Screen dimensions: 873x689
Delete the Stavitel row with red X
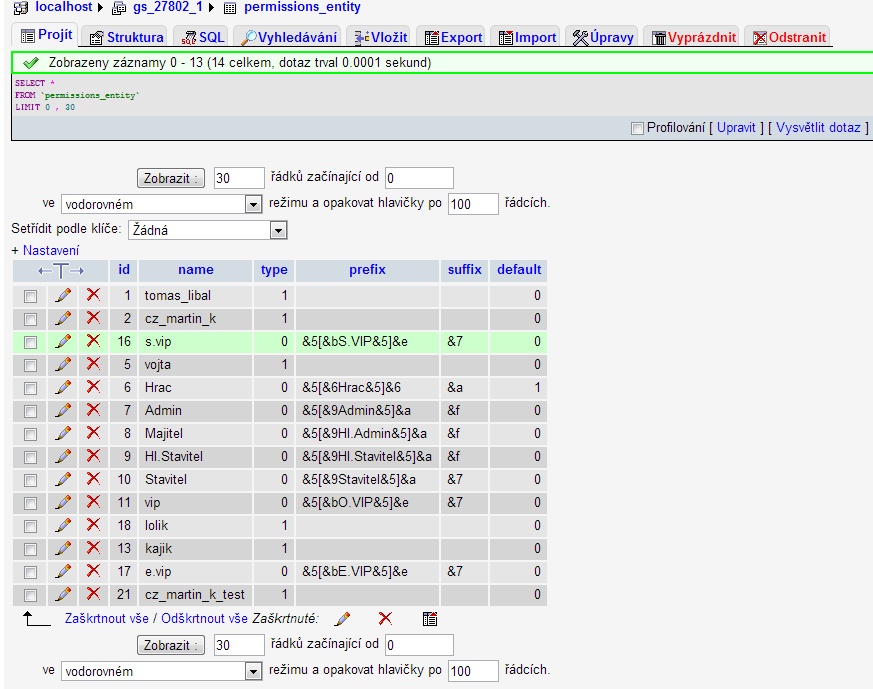click(93, 479)
